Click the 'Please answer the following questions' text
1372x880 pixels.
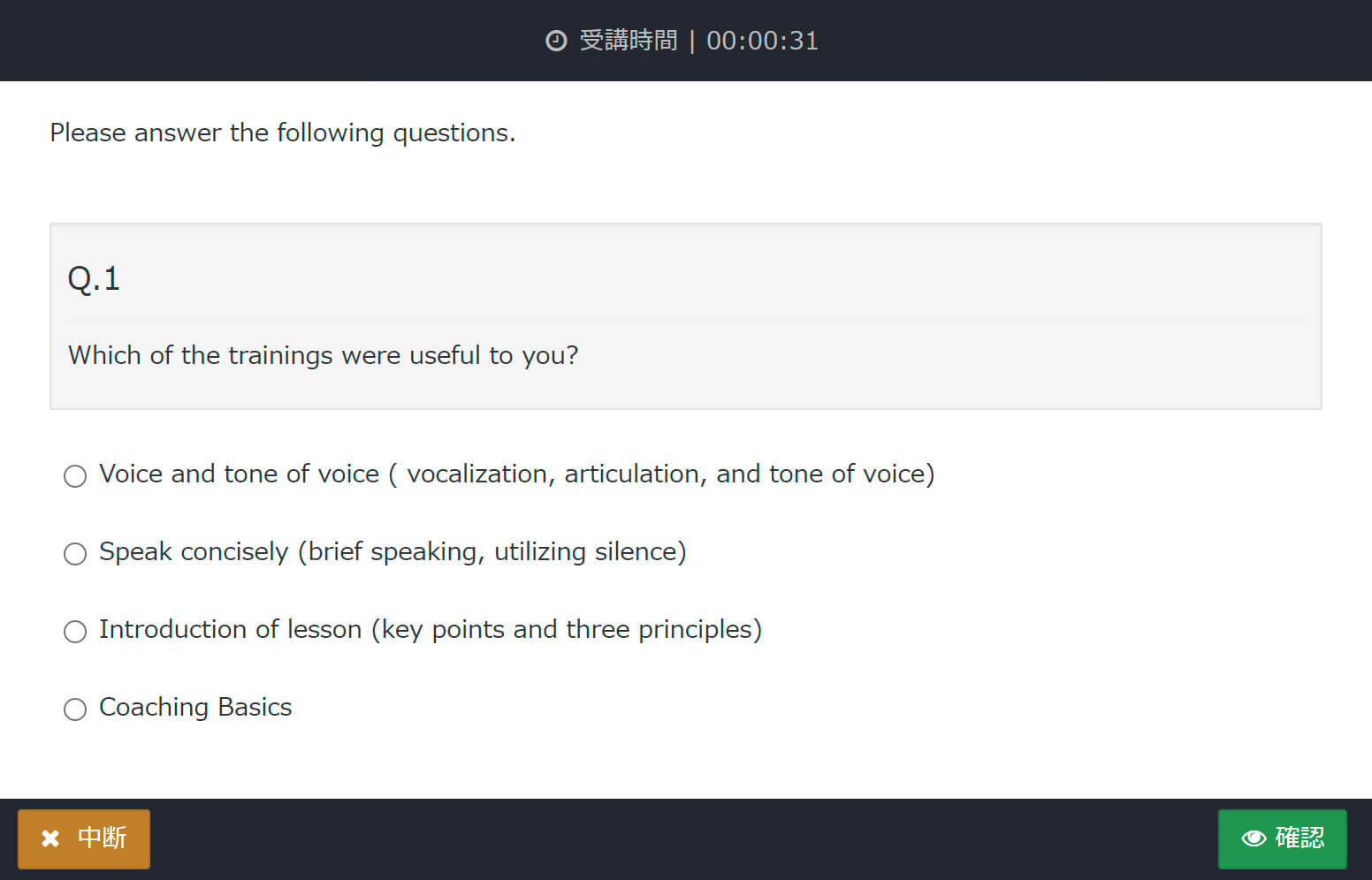coord(283,133)
